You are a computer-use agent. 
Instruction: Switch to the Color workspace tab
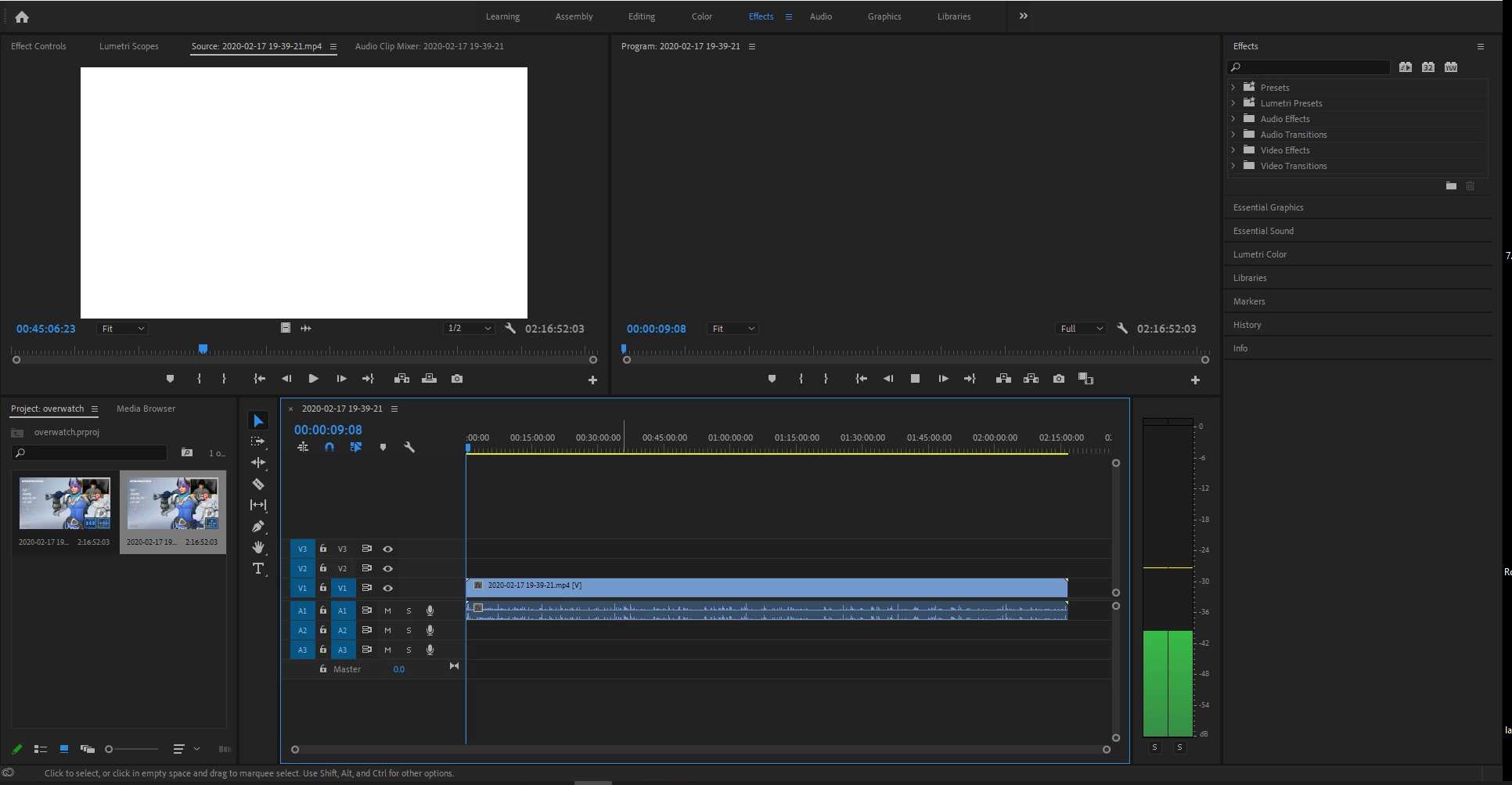coord(701,16)
